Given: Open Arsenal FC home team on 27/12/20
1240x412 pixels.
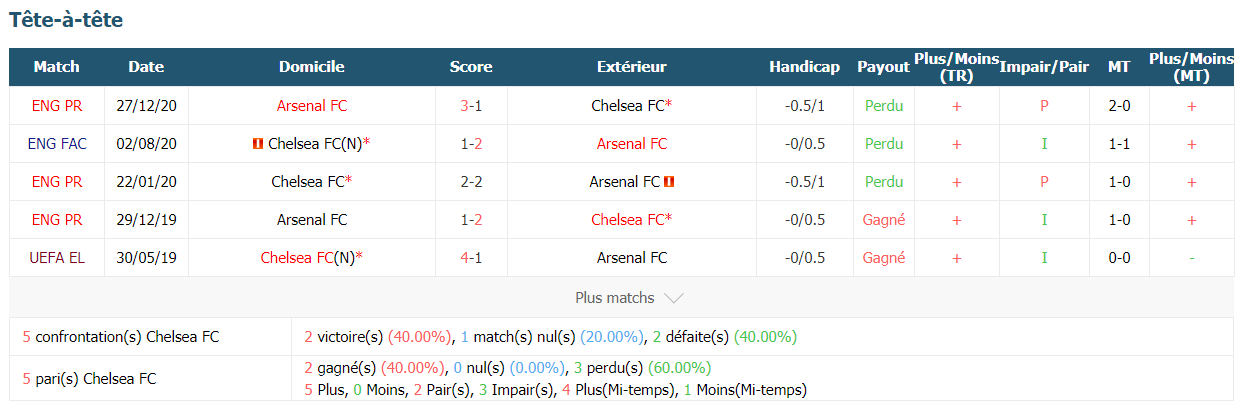Looking at the screenshot, I should (x=312, y=106).
